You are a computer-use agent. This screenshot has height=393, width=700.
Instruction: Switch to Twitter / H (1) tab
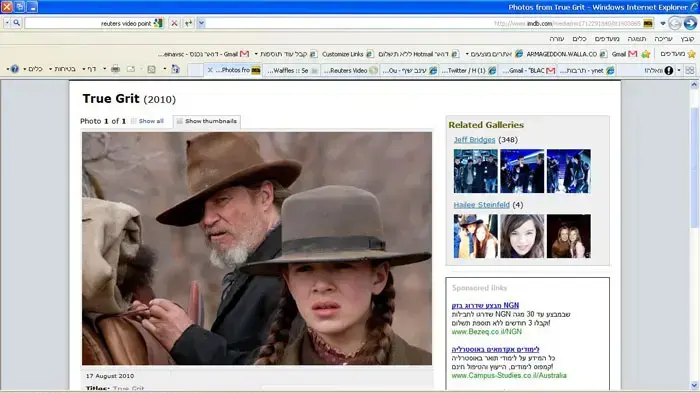point(468,70)
